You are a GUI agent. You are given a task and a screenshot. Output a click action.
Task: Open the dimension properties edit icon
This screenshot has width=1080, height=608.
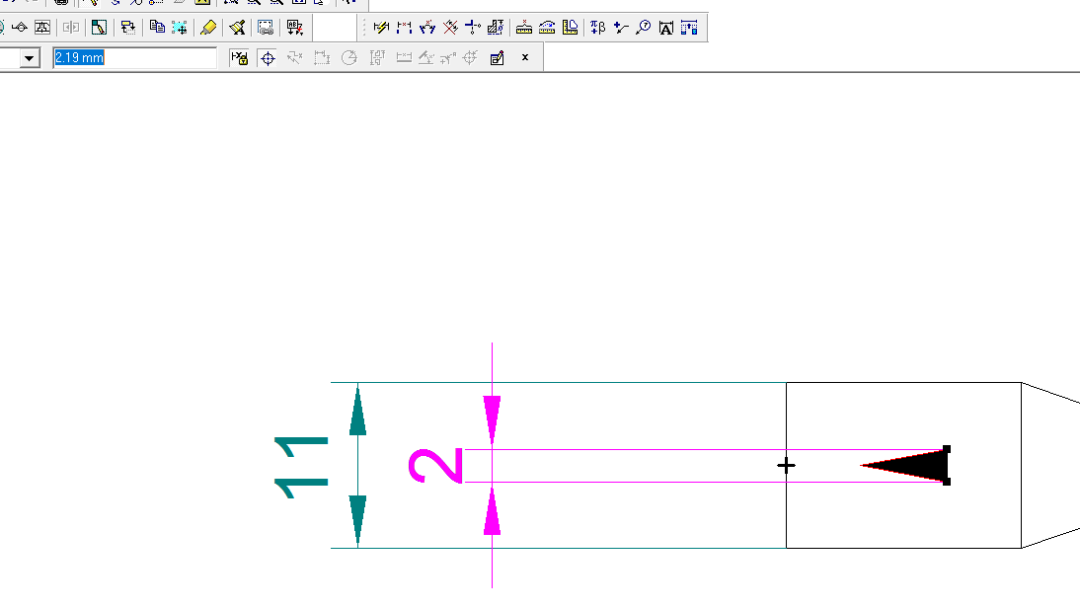[497, 58]
